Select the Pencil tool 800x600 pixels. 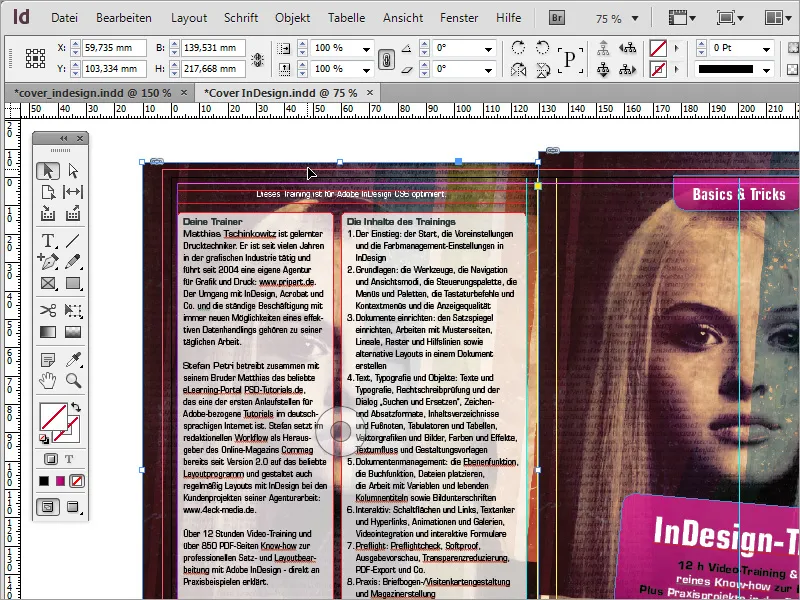73,261
